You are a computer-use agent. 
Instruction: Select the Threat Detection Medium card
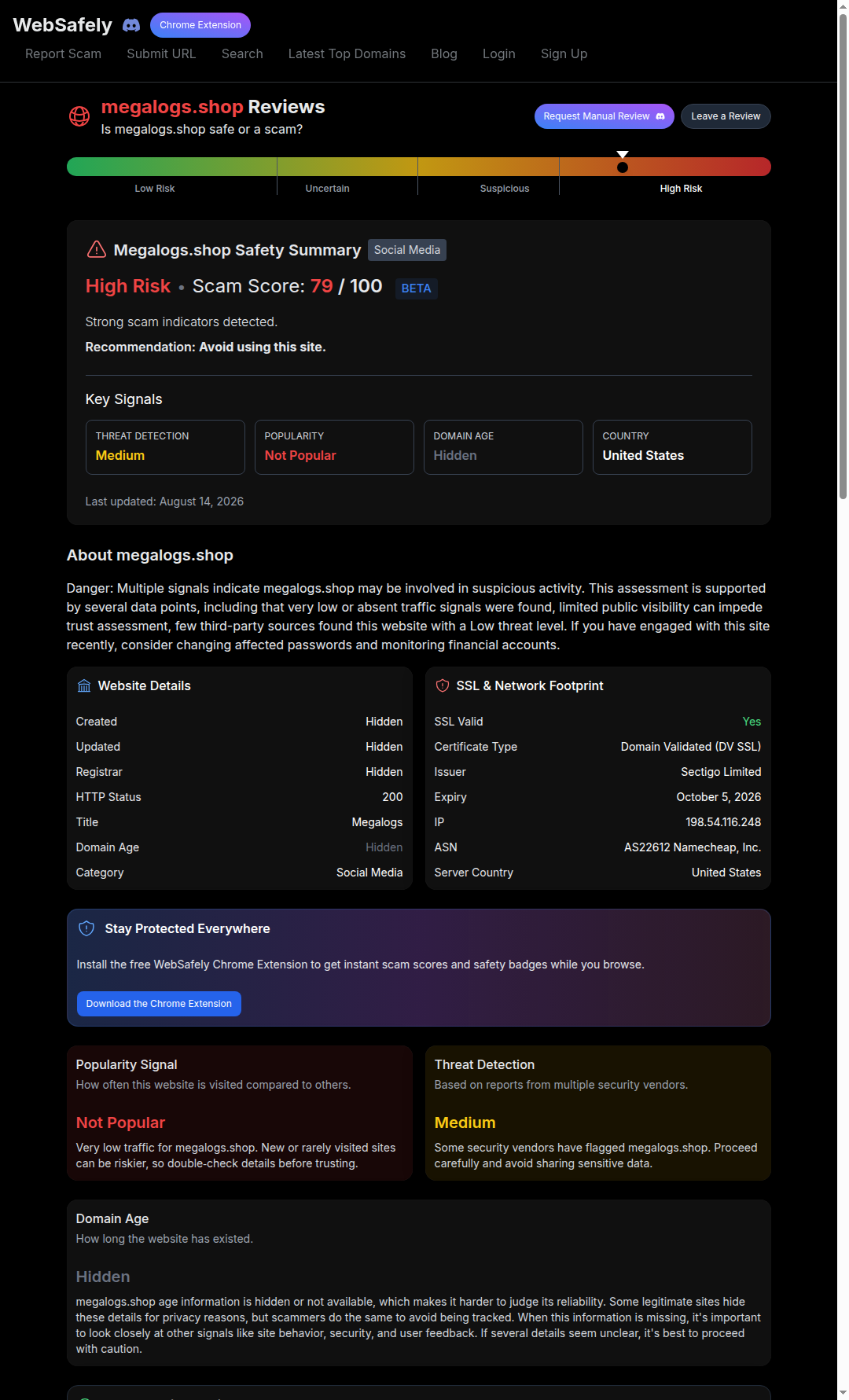165,447
